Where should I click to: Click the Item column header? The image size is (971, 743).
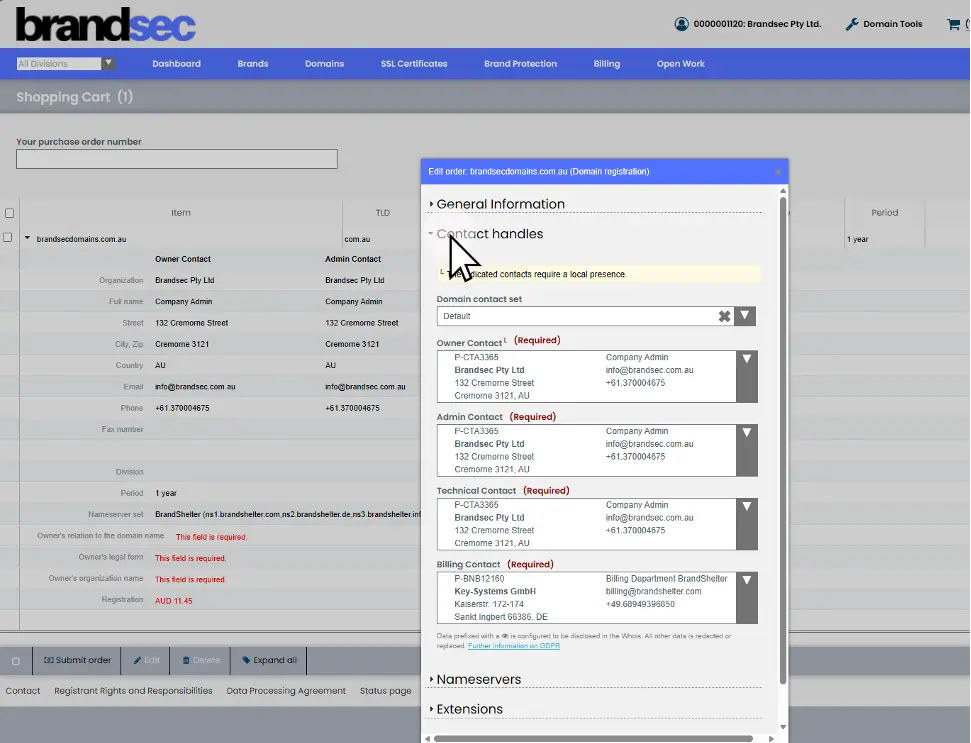[x=181, y=213]
